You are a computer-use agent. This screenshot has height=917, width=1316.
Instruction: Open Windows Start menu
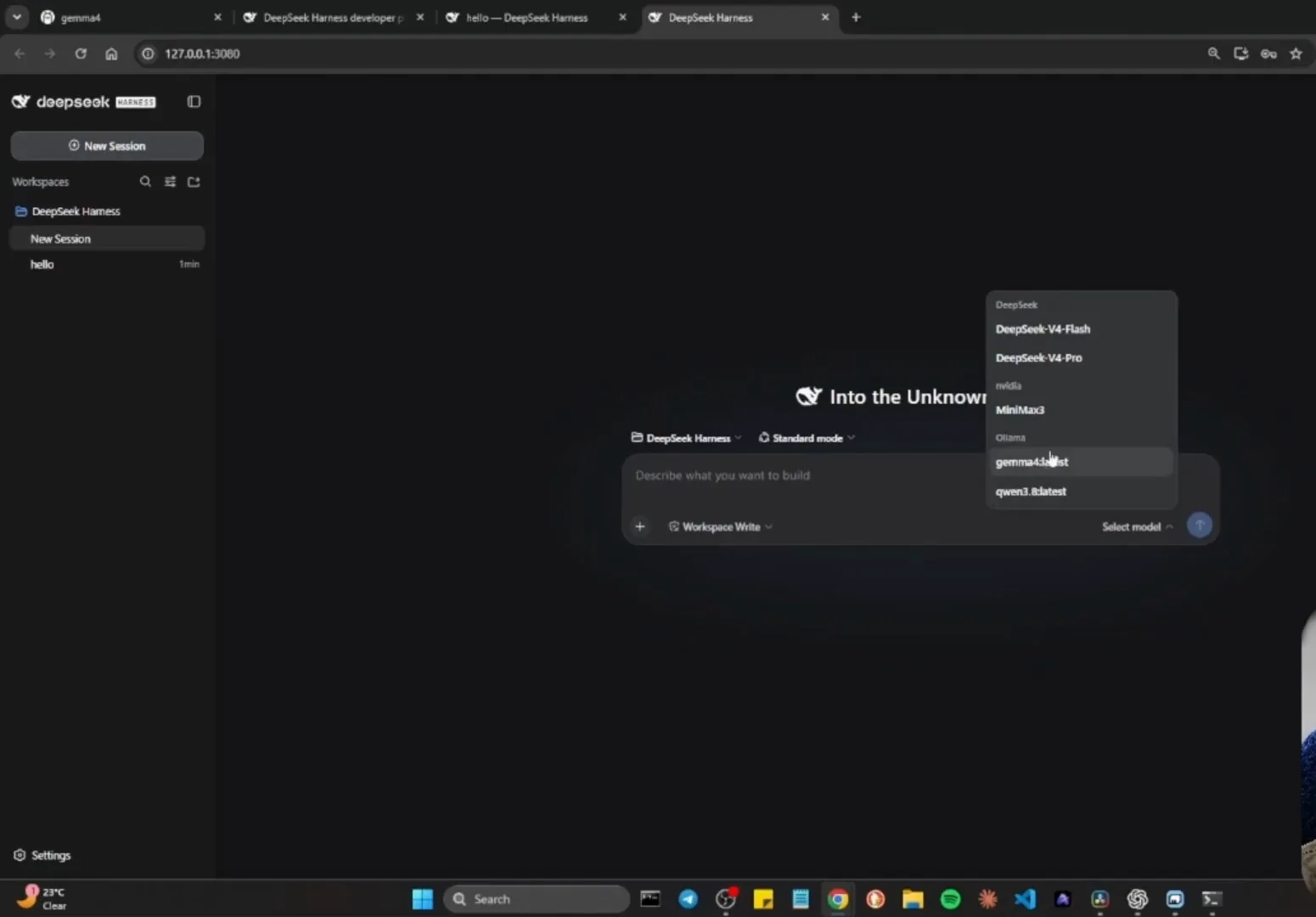point(422,898)
